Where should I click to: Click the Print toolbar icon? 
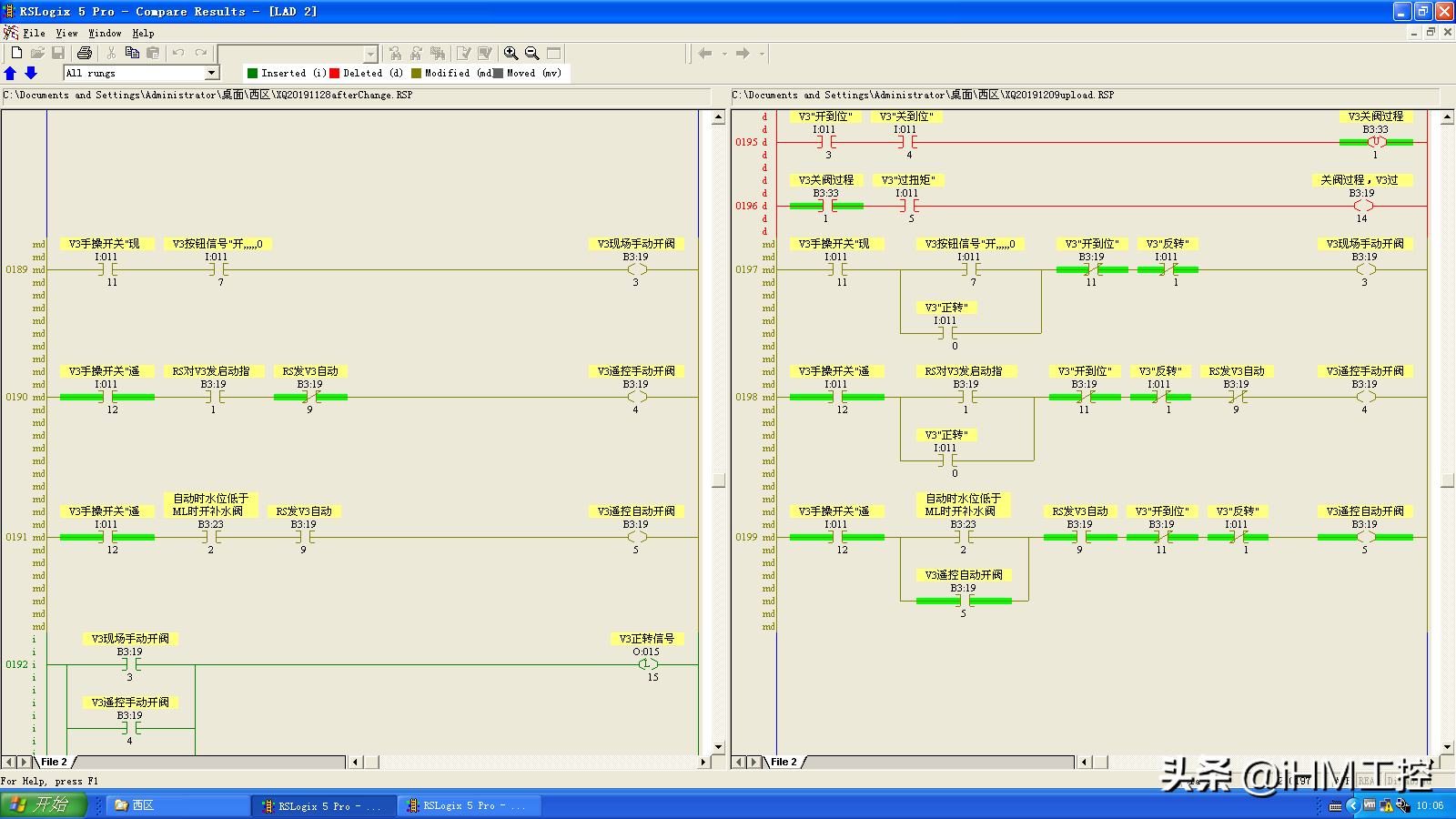(x=85, y=53)
